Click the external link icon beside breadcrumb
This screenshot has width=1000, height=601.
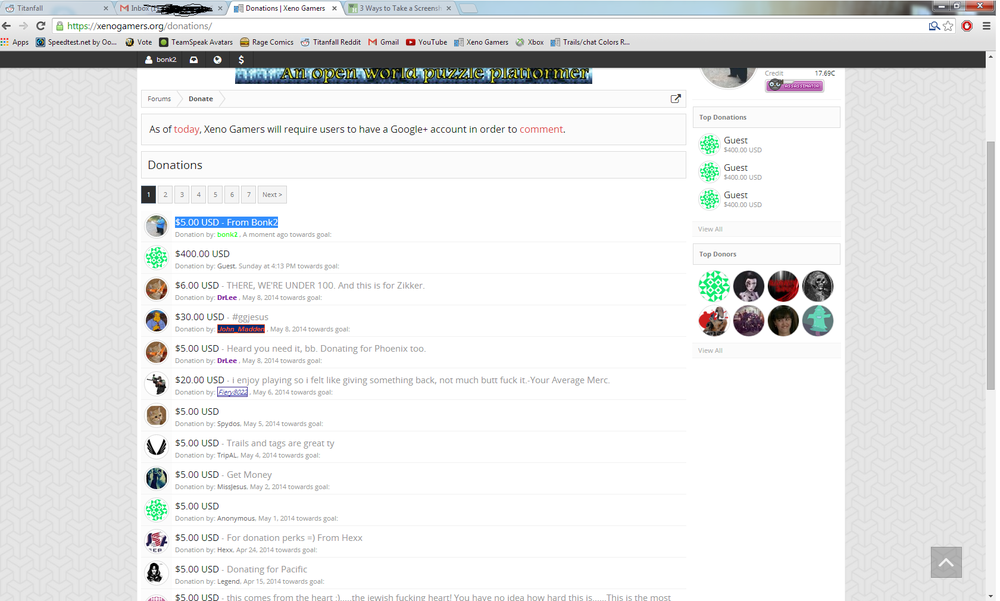(675, 99)
